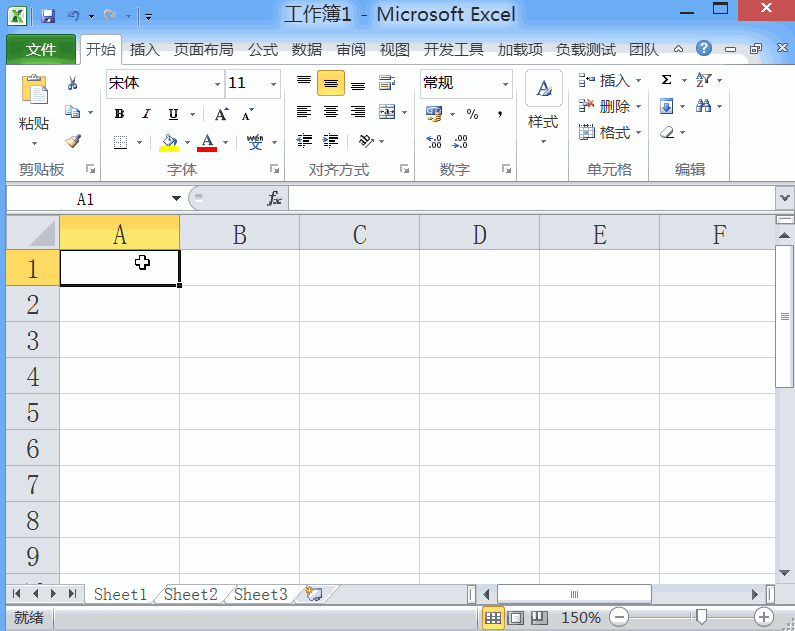The image size is (795, 631).
Task: Switch to the 视图 ribbon tab
Action: [394, 50]
